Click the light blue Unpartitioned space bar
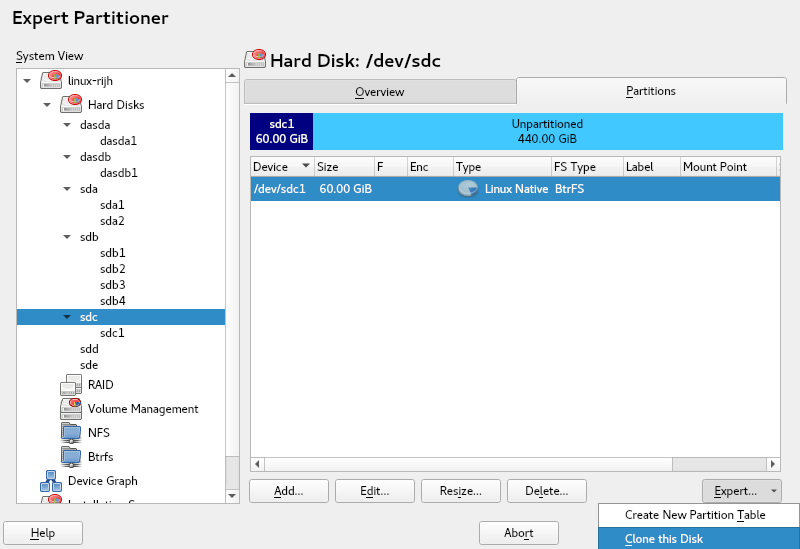This screenshot has height=549, width=800. click(547, 131)
